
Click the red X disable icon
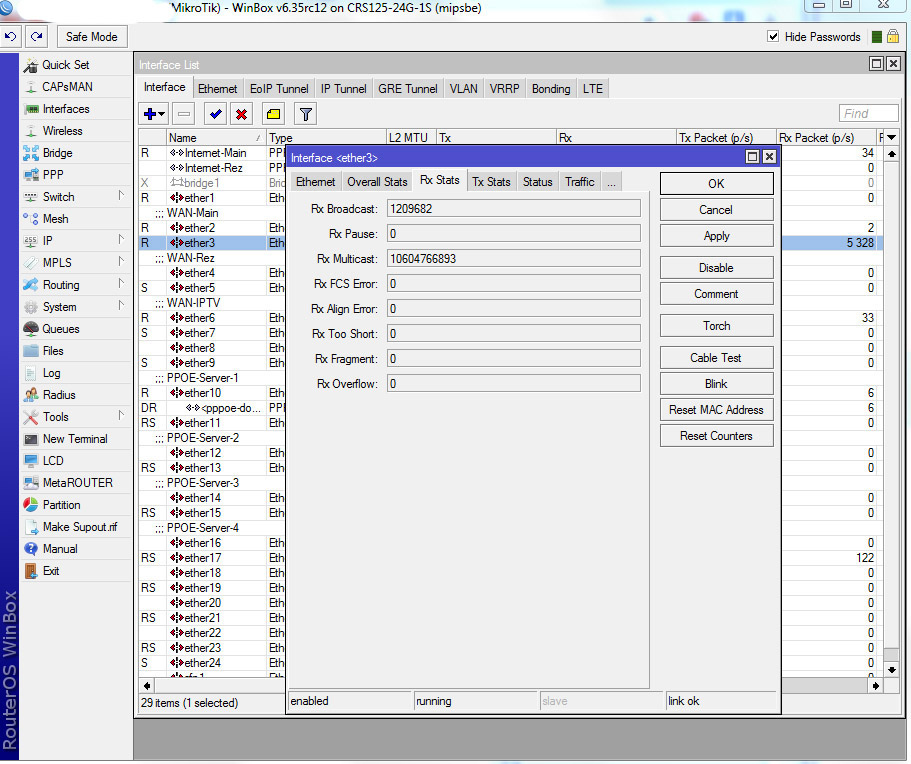coord(241,114)
